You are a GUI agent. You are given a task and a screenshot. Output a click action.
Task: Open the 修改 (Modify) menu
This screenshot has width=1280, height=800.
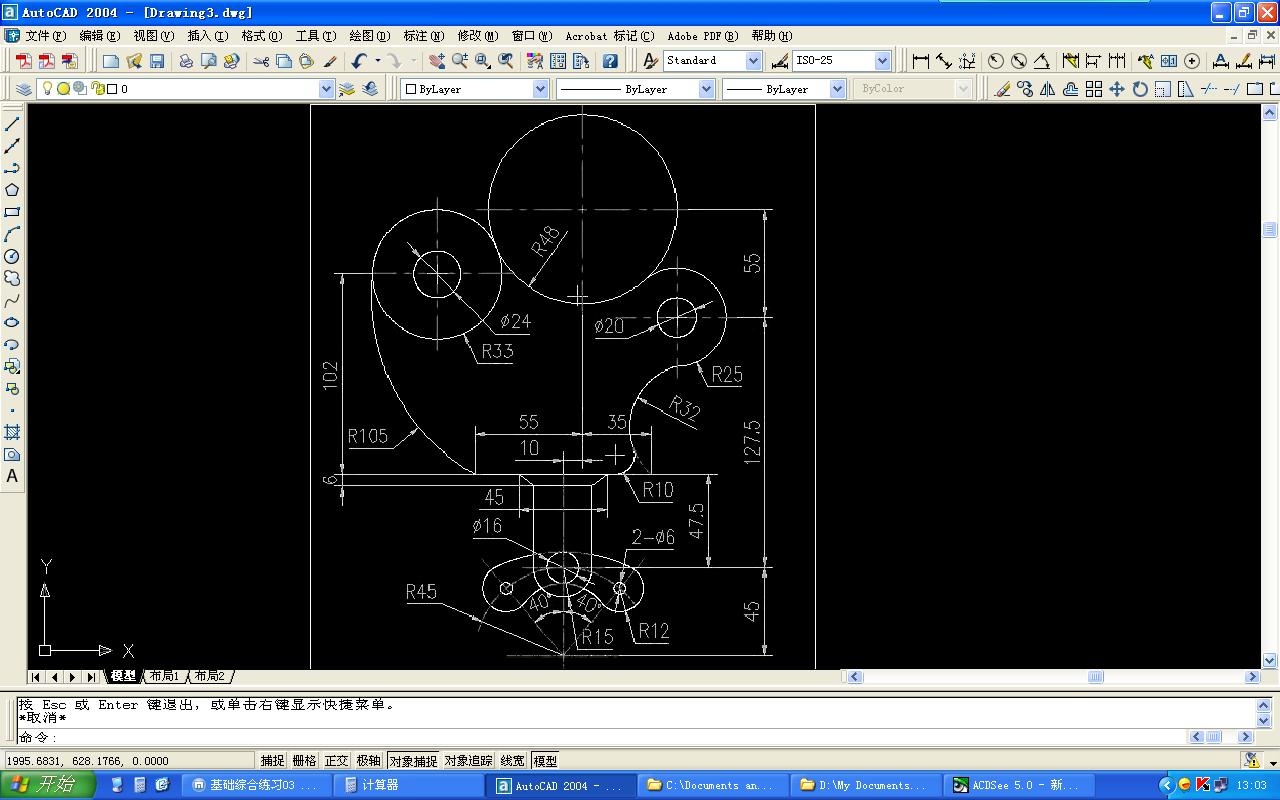tap(477, 36)
